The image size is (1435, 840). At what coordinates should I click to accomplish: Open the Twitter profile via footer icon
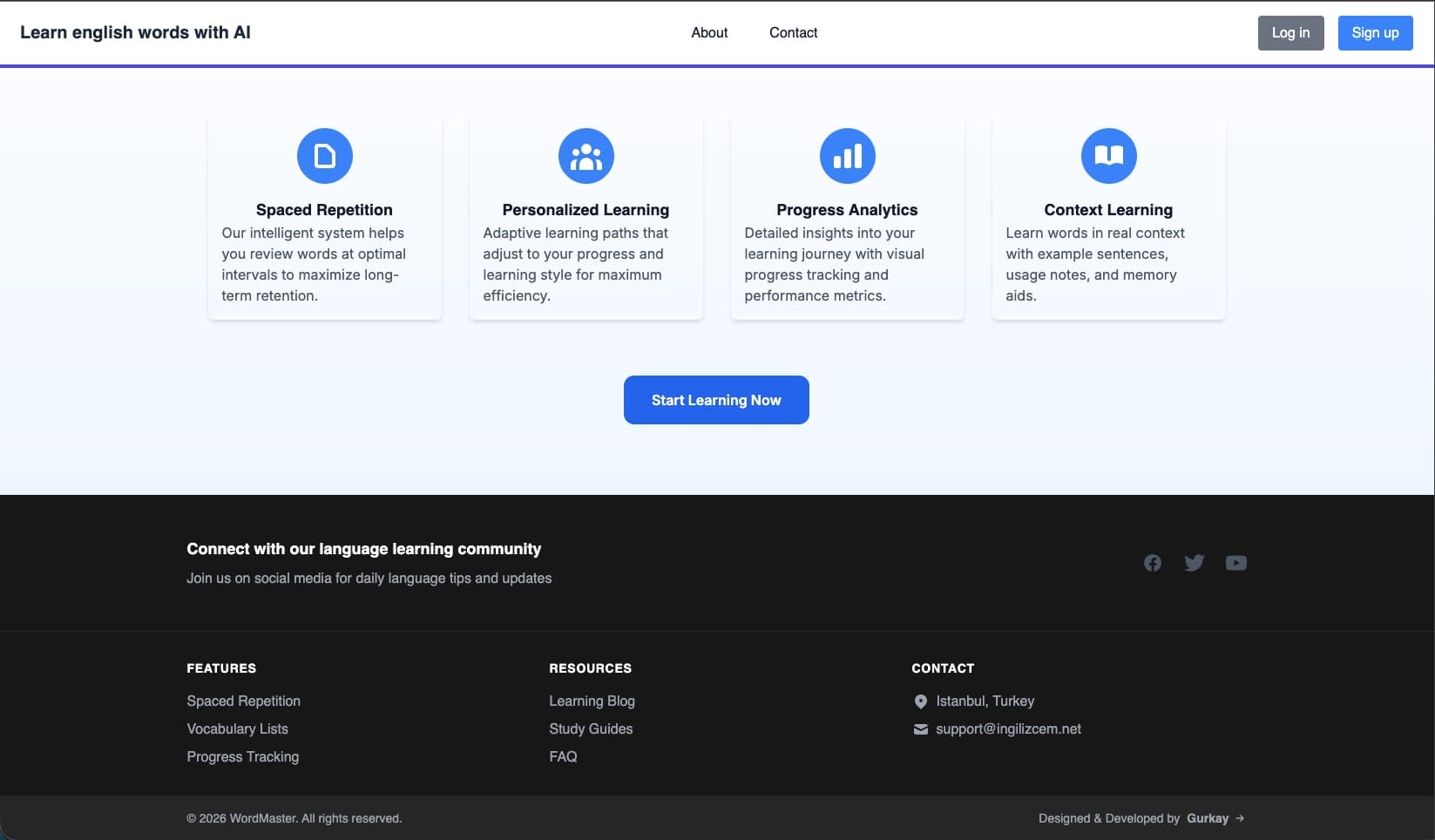1194,563
